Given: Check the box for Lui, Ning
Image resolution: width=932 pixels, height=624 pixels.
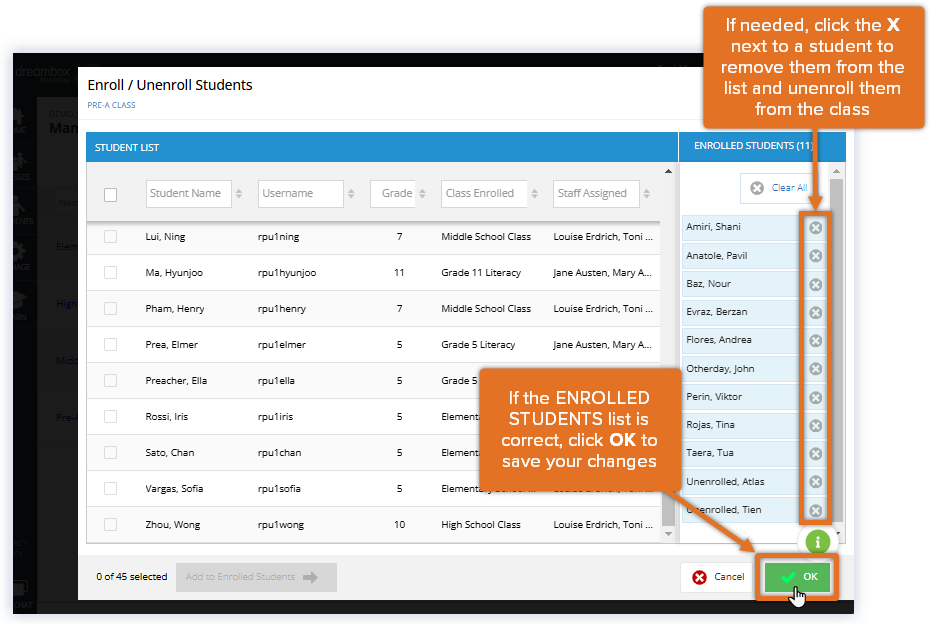Looking at the screenshot, I should [x=111, y=237].
